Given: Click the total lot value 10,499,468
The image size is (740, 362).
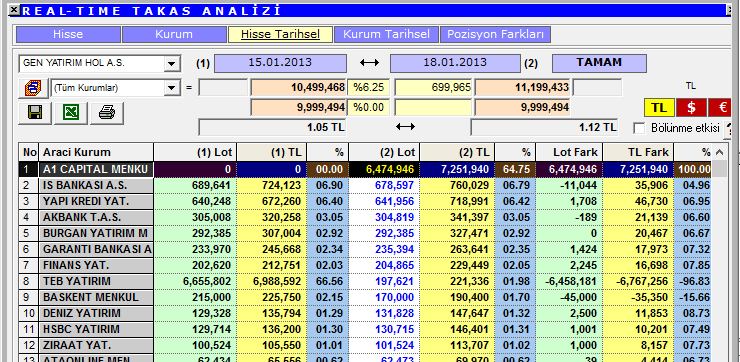Looking at the screenshot, I should click(x=299, y=88).
